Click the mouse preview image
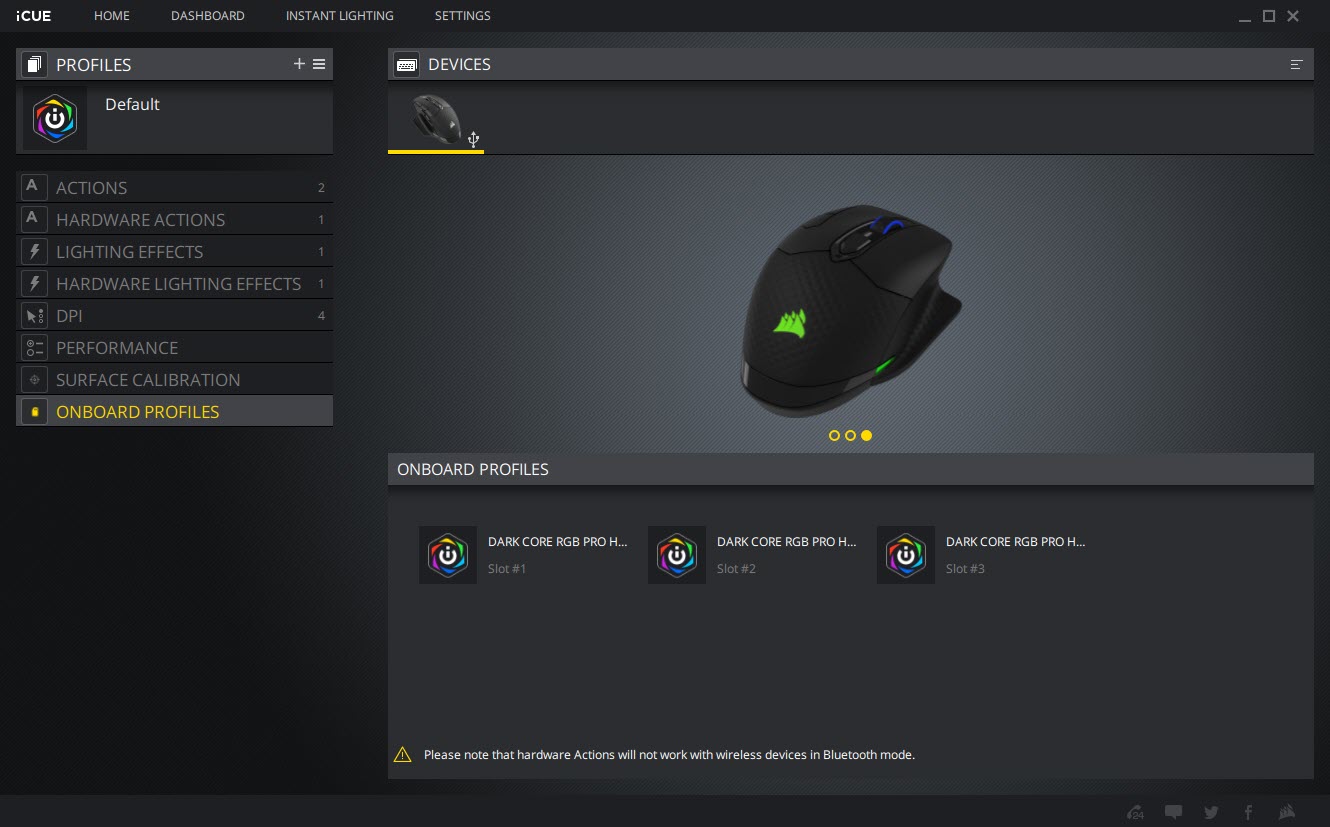Screen dimensions: 1330x827 850,310
